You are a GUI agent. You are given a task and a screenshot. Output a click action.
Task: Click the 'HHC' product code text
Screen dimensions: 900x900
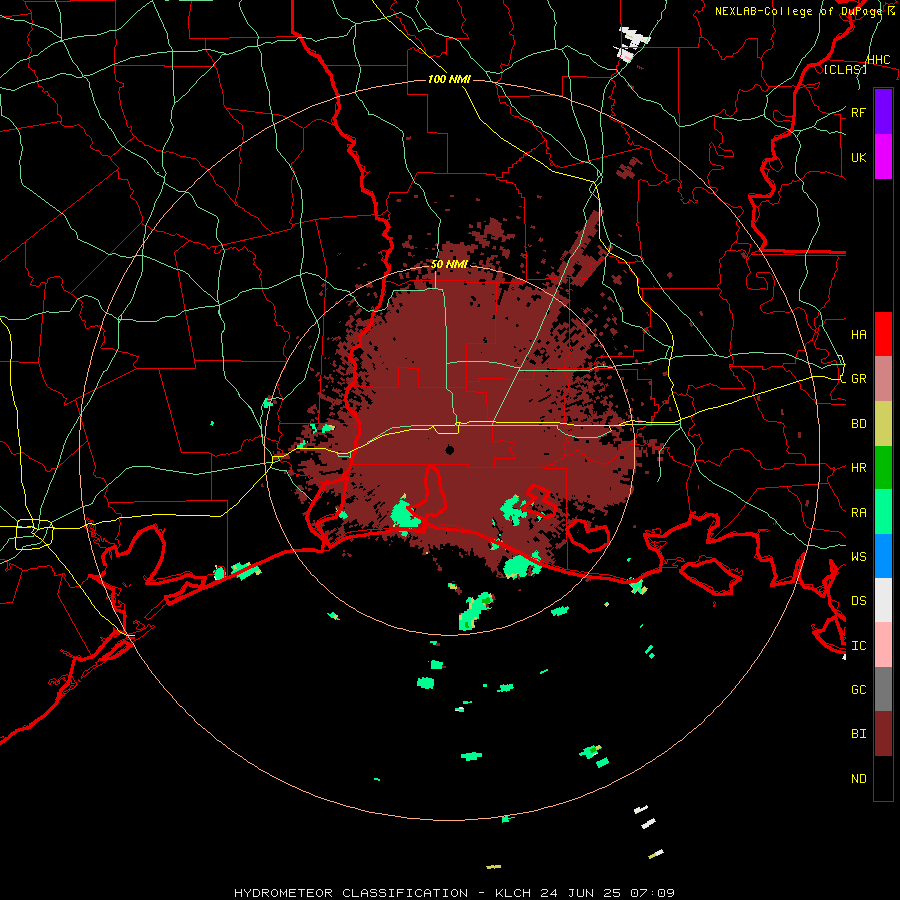tap(878, 60)
